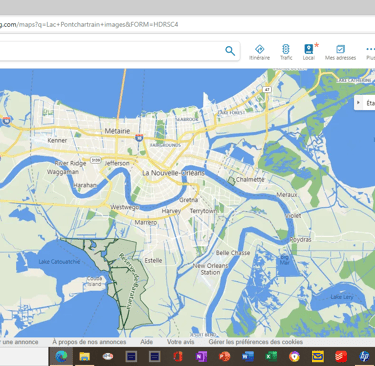The image size is (375, 366).
Task: Click the route 3139 shield marker
Action: coord(96,160)
